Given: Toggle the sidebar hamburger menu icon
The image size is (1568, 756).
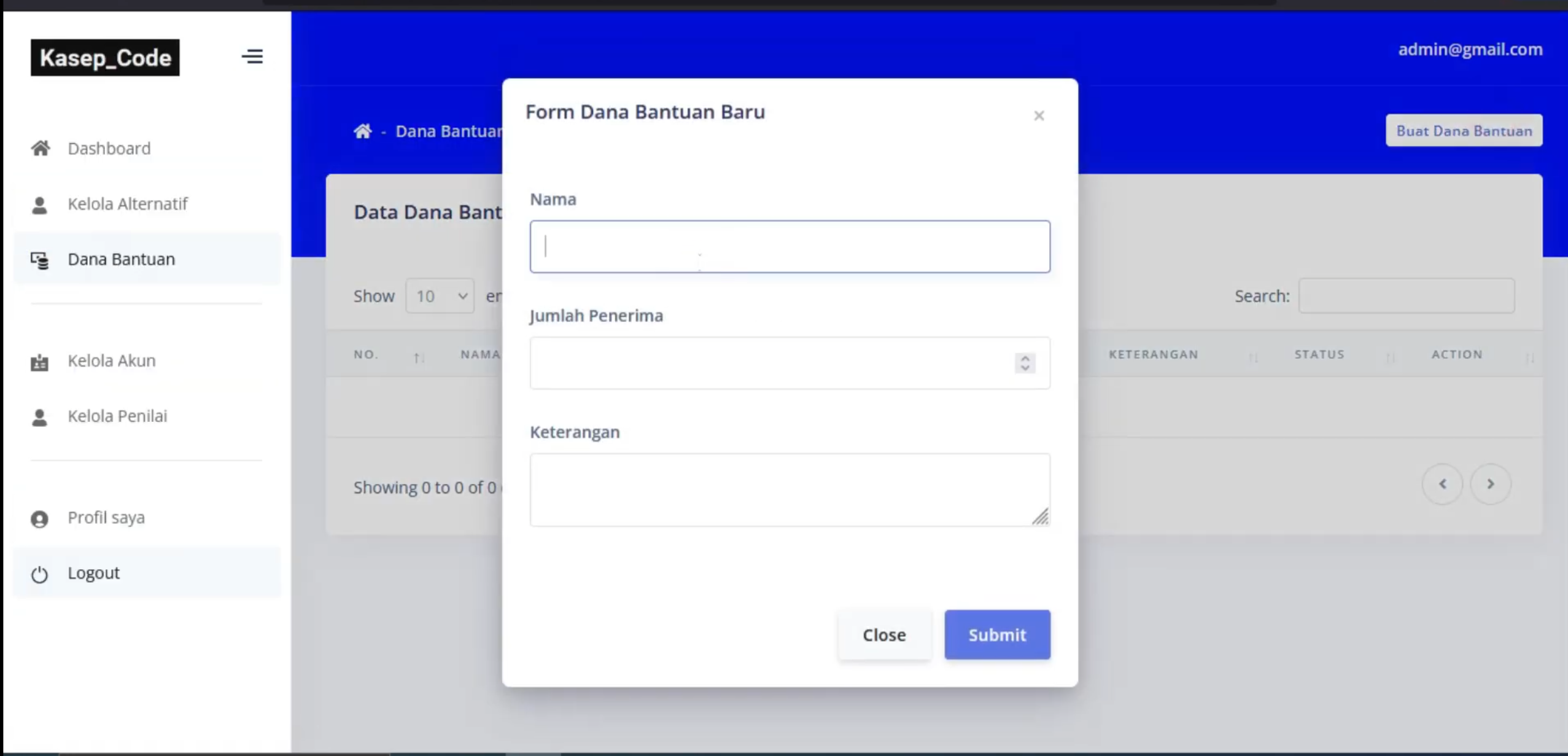Looking at the screenshot, I should click(x=252, y=57).
